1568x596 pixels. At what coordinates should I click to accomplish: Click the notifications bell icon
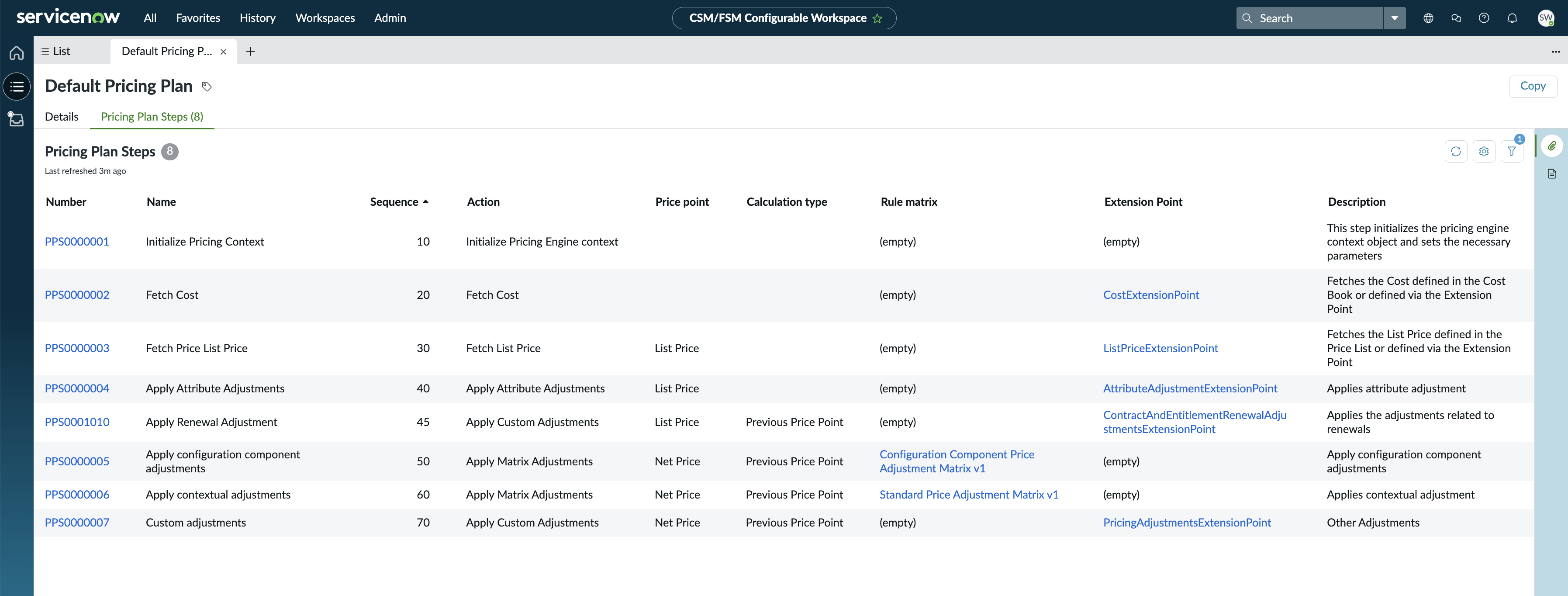coord(1512,18)
